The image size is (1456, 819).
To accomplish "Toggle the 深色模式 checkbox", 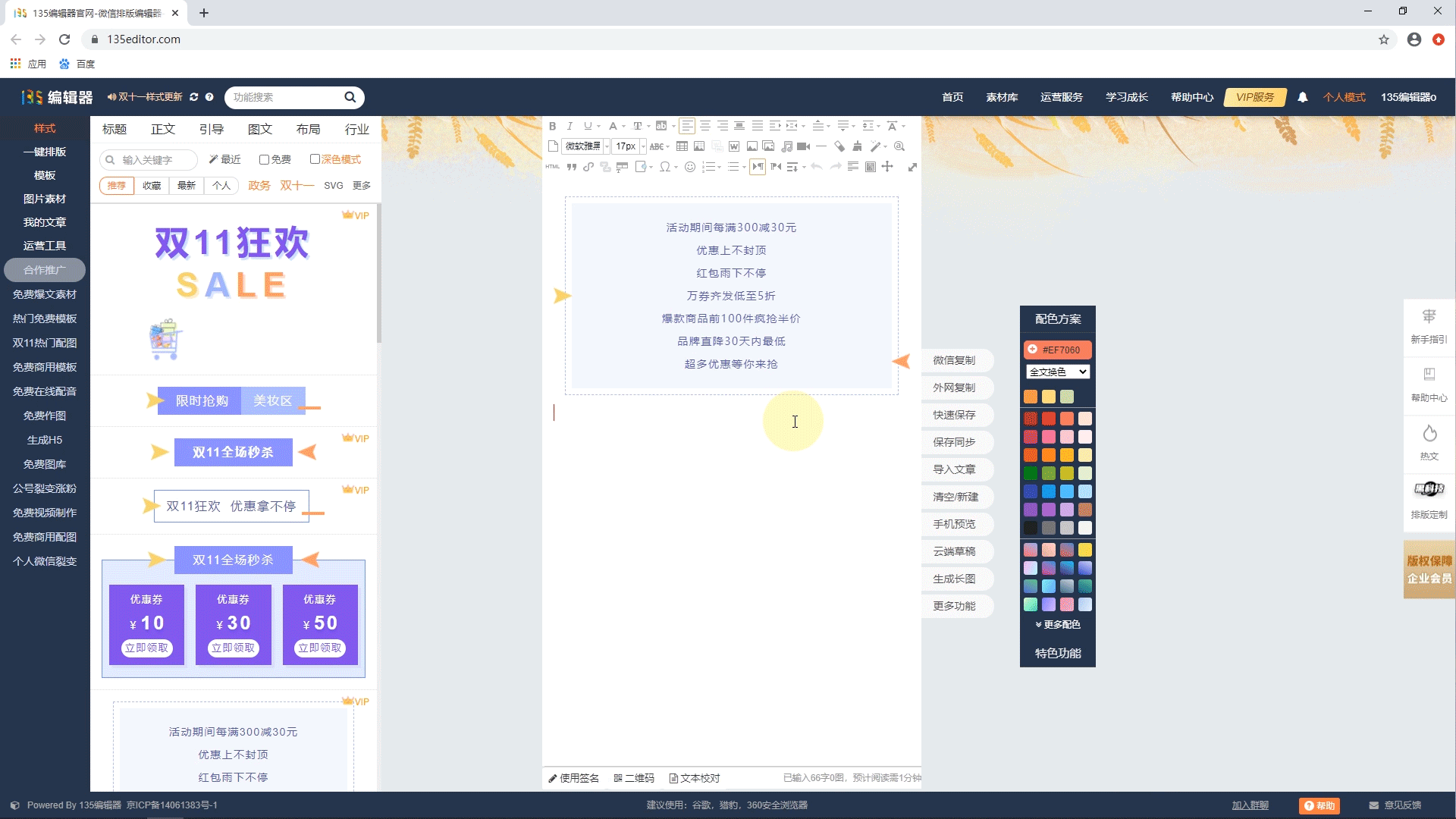I will [315, 159].
